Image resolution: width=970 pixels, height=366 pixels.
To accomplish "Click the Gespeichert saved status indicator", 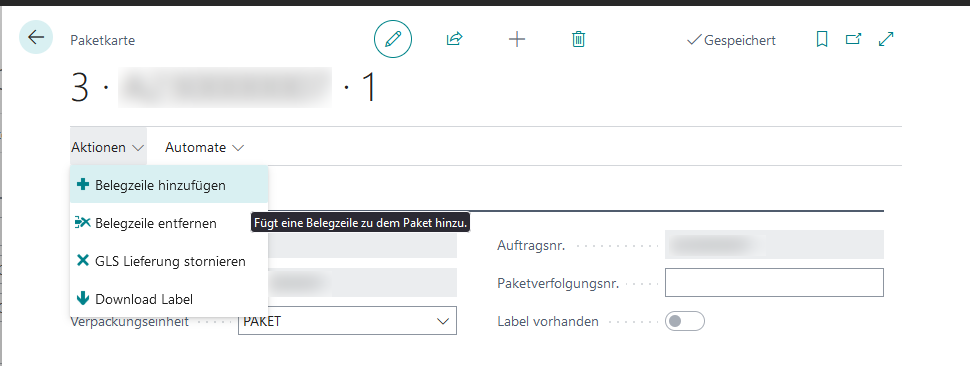I will [x=731, y=40].
